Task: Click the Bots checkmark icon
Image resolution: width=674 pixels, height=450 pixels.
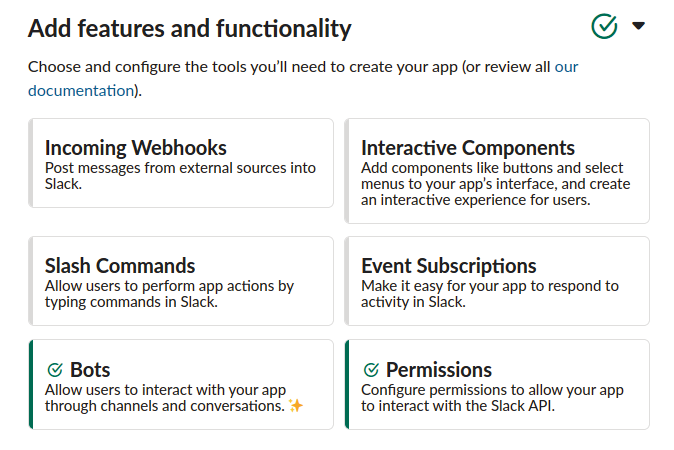Action: tap(55, 370)
